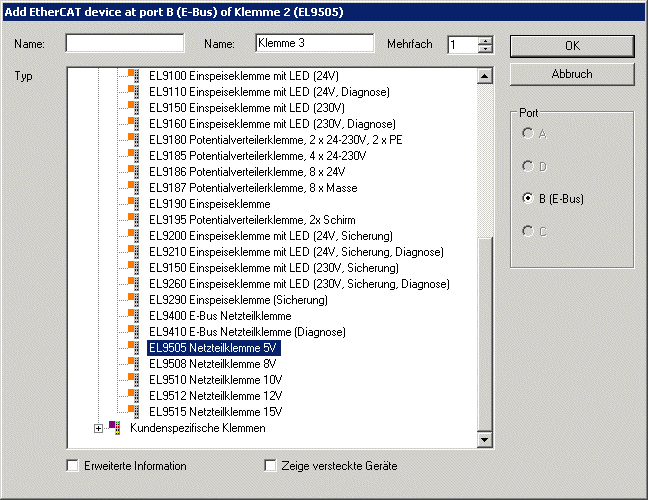This screenshot has height=500, width=648.
Task: Click the icon beside EL9210 (24V, Sicherung, Diagnose)
Action: 133,252
